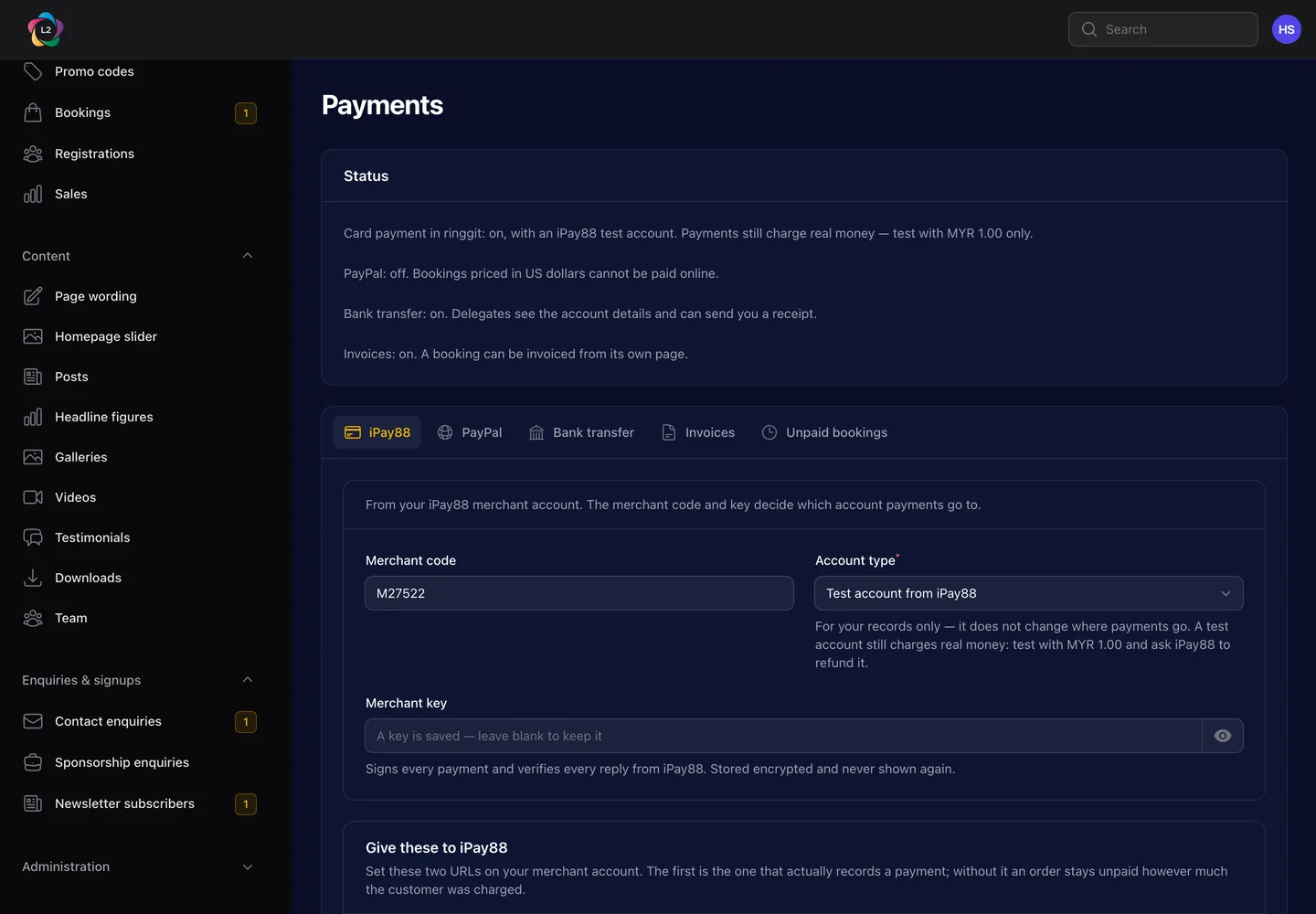Screen dimensions: 1316x914
Task: Open the HS user avatar menu
Action: (1286, 29)
